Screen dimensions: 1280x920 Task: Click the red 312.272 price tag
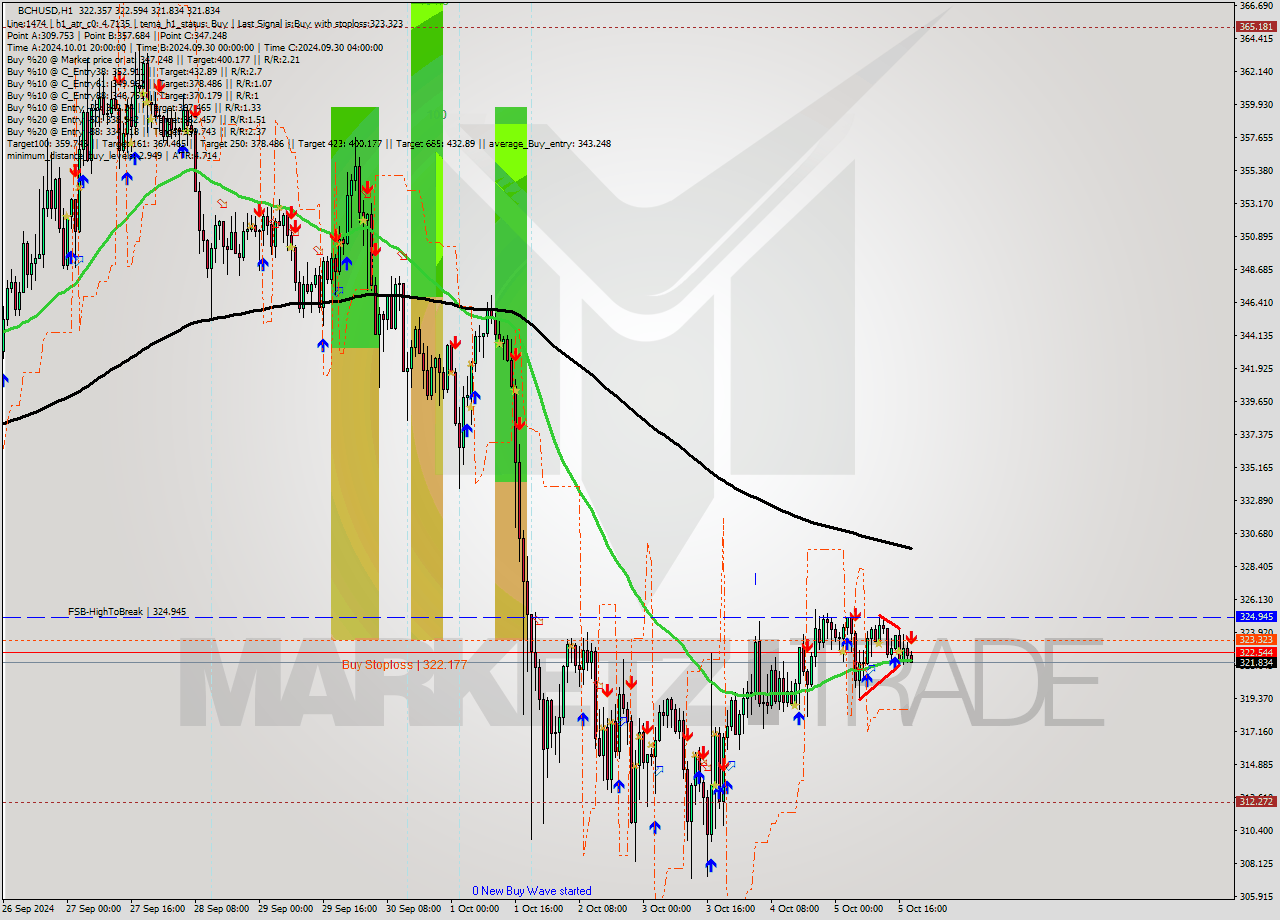tap(1257, 801)
